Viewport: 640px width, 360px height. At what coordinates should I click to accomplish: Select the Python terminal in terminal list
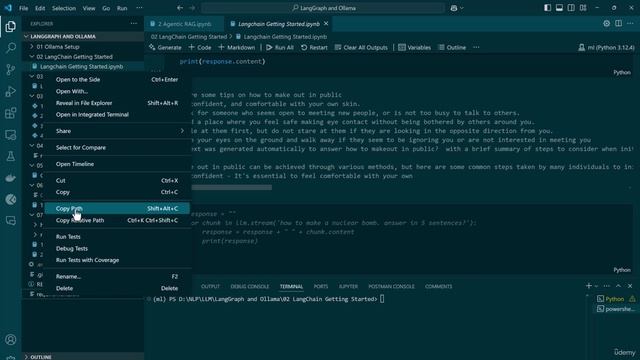click(615, 299)
